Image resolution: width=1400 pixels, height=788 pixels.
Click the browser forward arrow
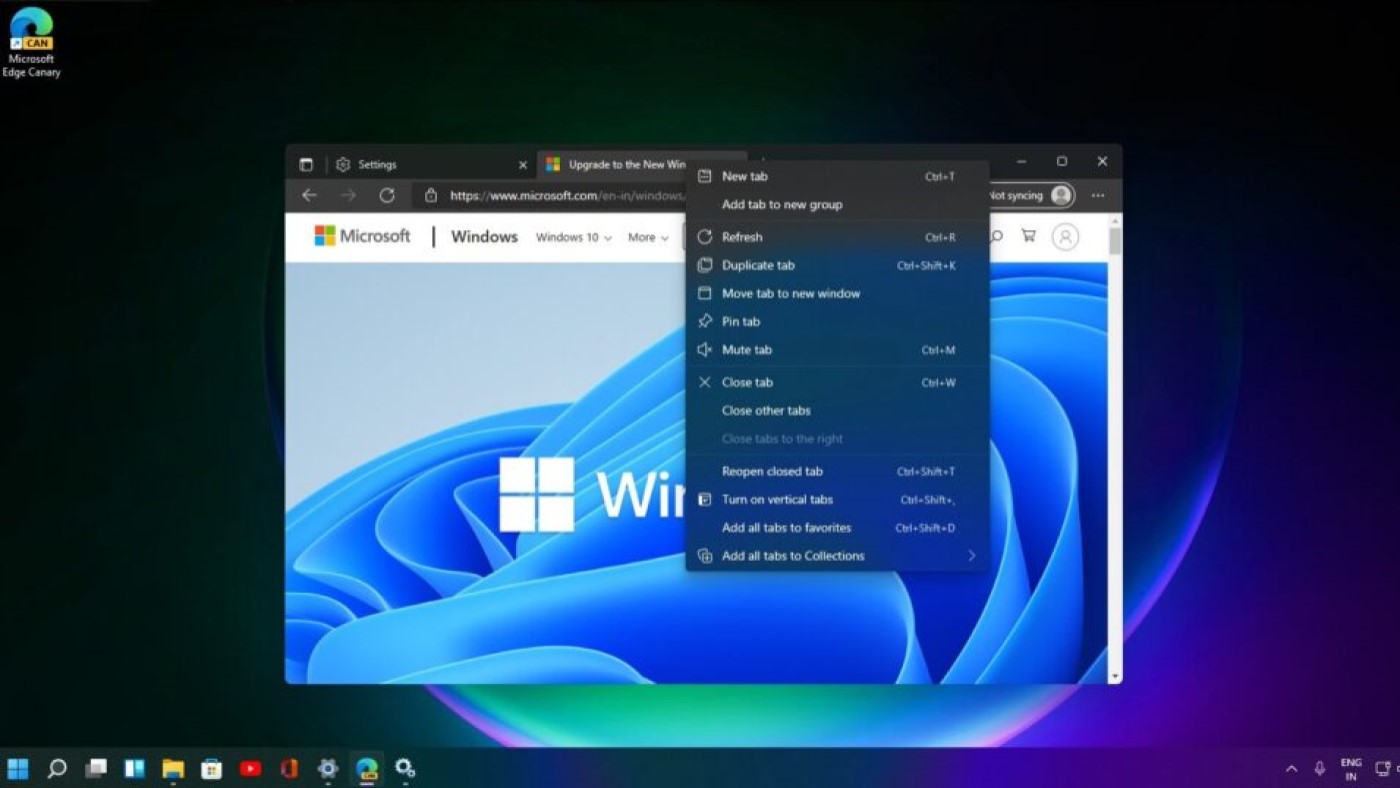(x=348, y=195)
